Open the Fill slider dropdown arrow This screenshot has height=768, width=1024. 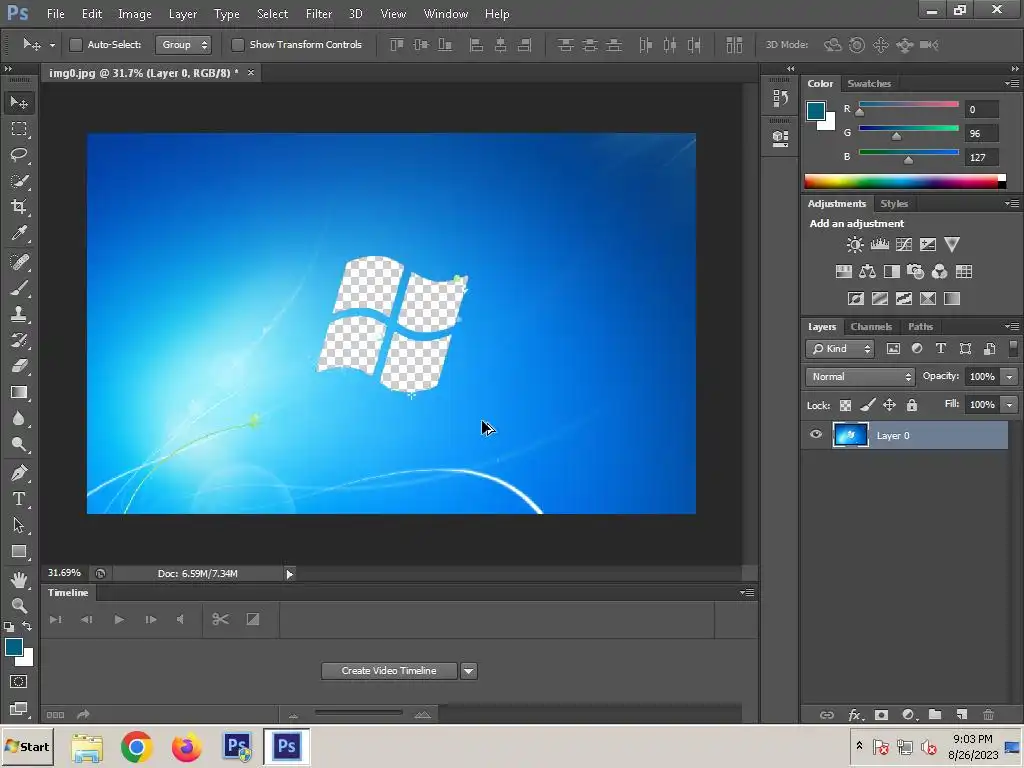tap(1009, 405)
